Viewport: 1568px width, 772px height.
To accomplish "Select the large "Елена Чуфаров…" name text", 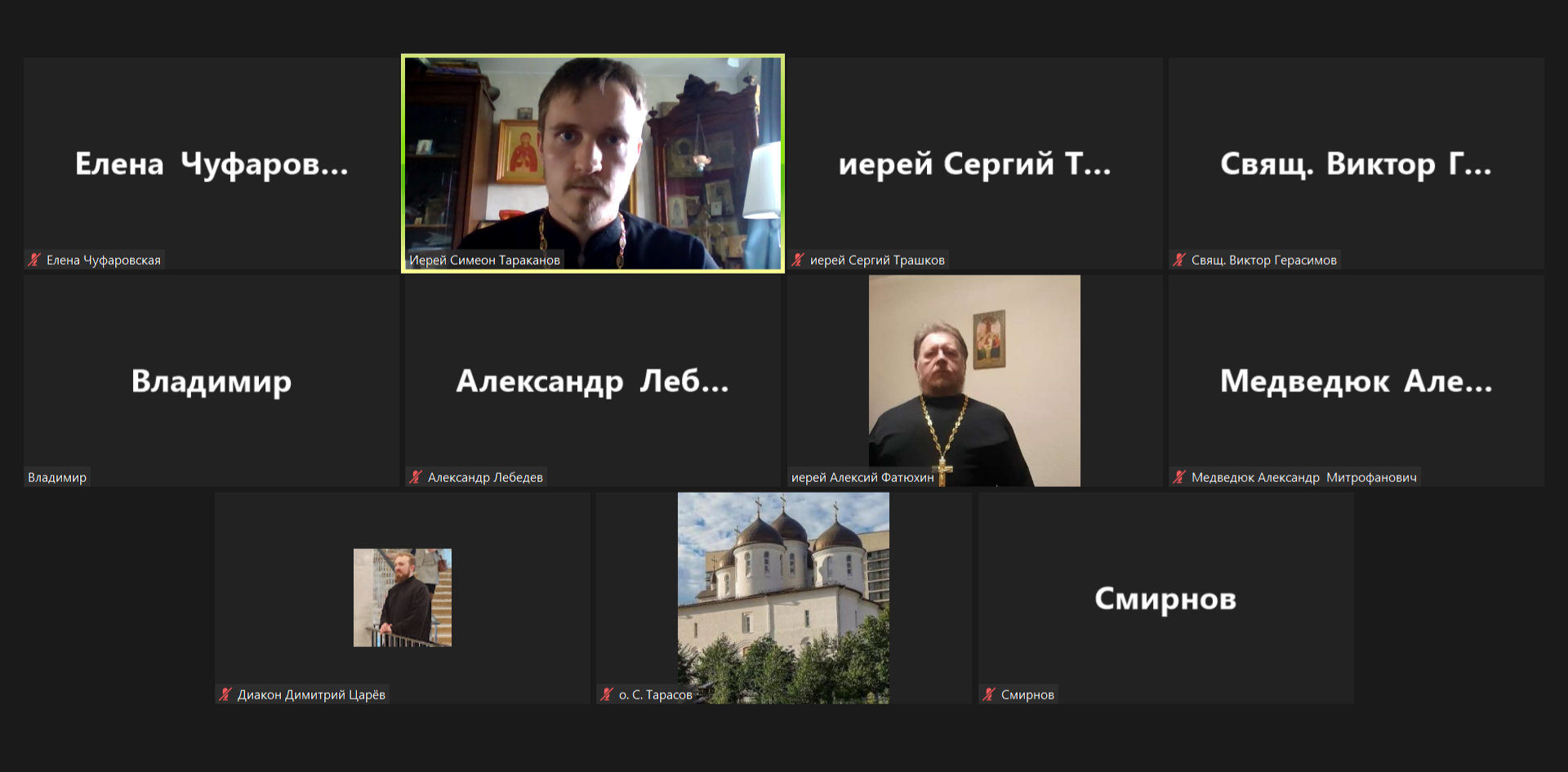I will [212, 163].
